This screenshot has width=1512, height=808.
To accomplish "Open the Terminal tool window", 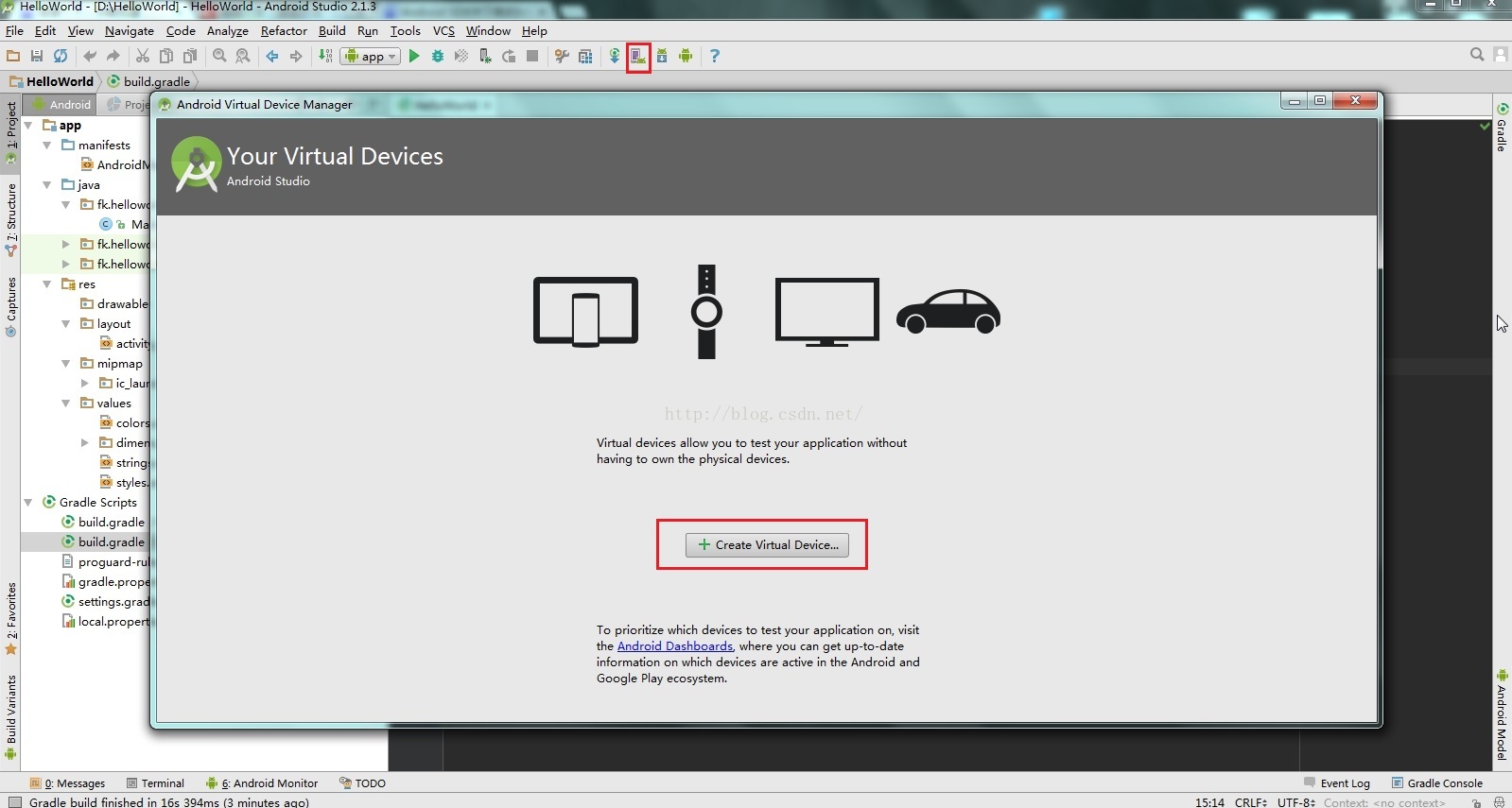I will point(156,782).
